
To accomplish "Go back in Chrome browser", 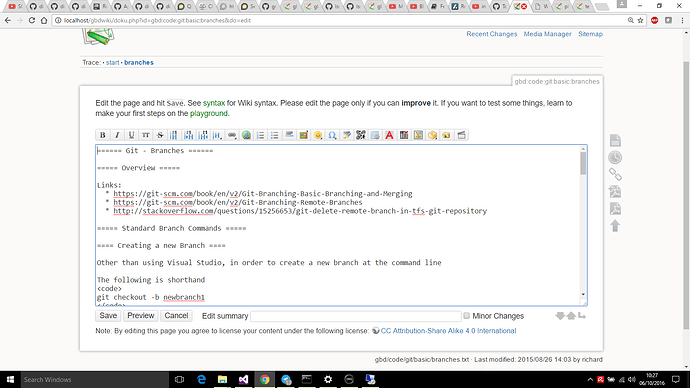I will pos(8,20).
